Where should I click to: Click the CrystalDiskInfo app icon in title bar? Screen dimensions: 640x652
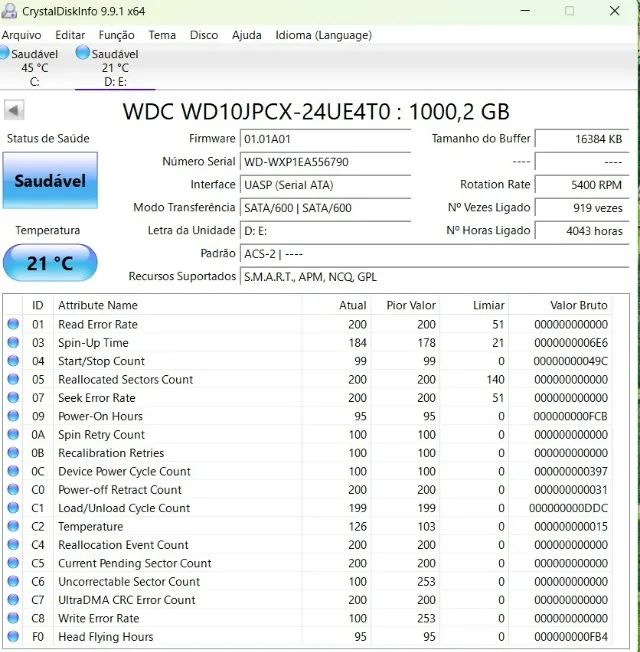coord(9,10)
